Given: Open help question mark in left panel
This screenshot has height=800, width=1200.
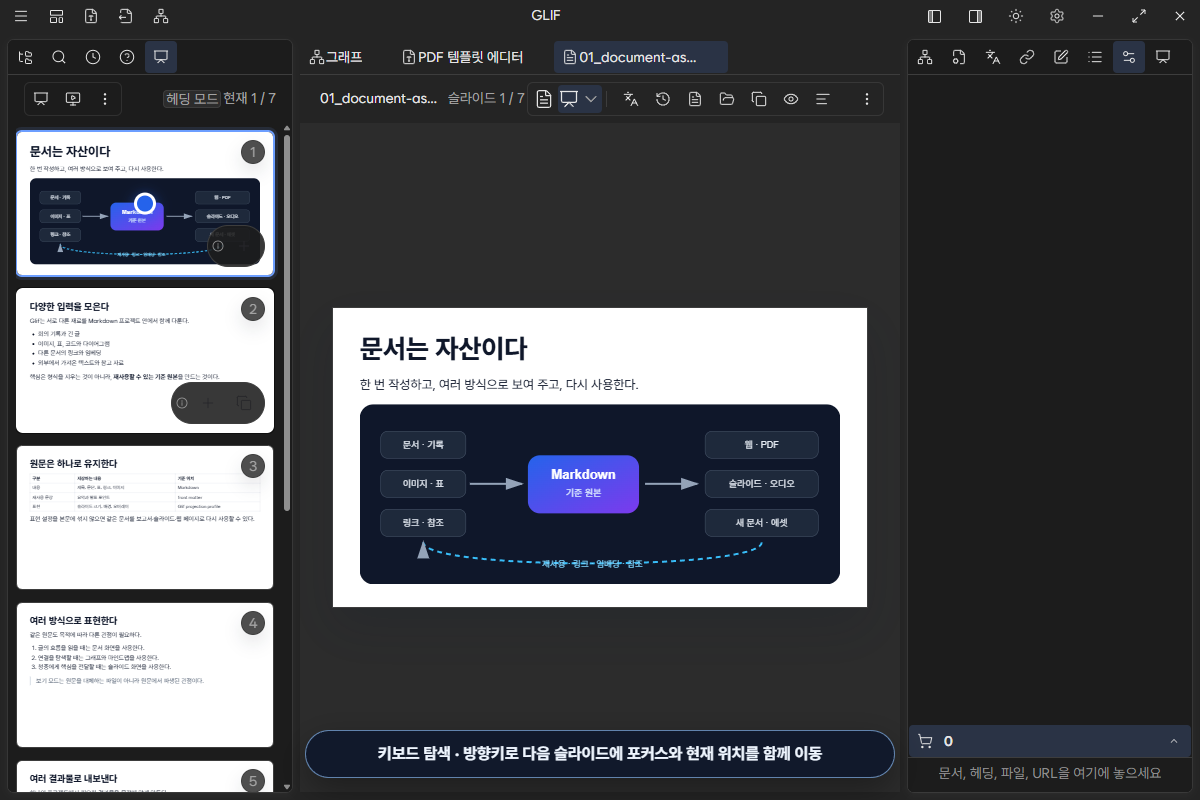Looking at the screenshot, I should tap(127, 57).
